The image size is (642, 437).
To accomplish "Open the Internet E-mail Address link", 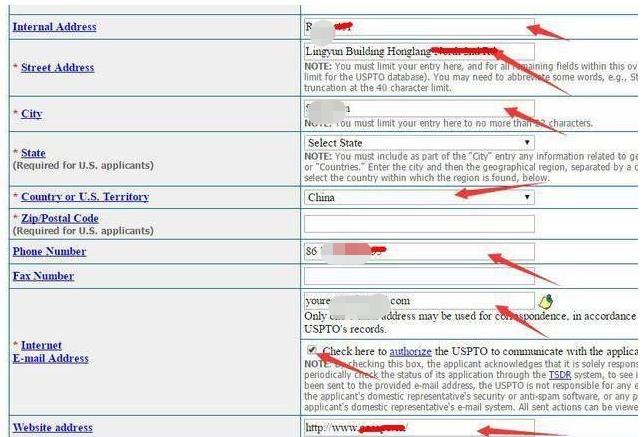I will pyautogui.click(x=54, y=352).
